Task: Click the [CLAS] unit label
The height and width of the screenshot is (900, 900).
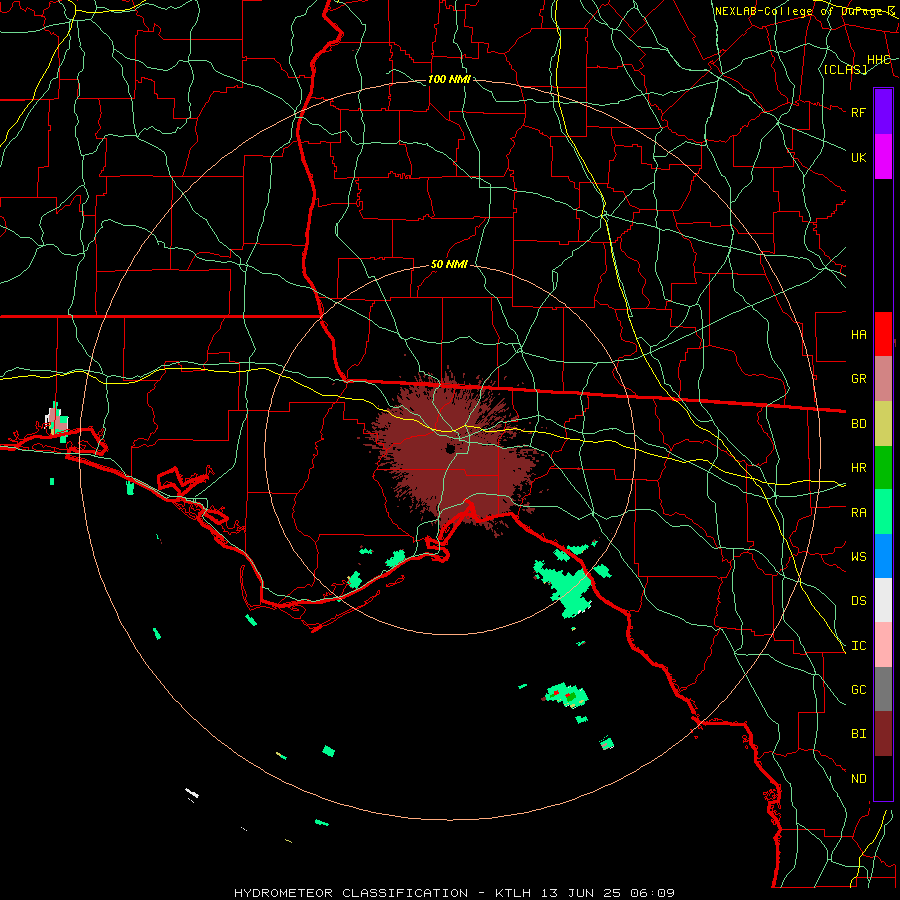Action: tap(845, 69)
